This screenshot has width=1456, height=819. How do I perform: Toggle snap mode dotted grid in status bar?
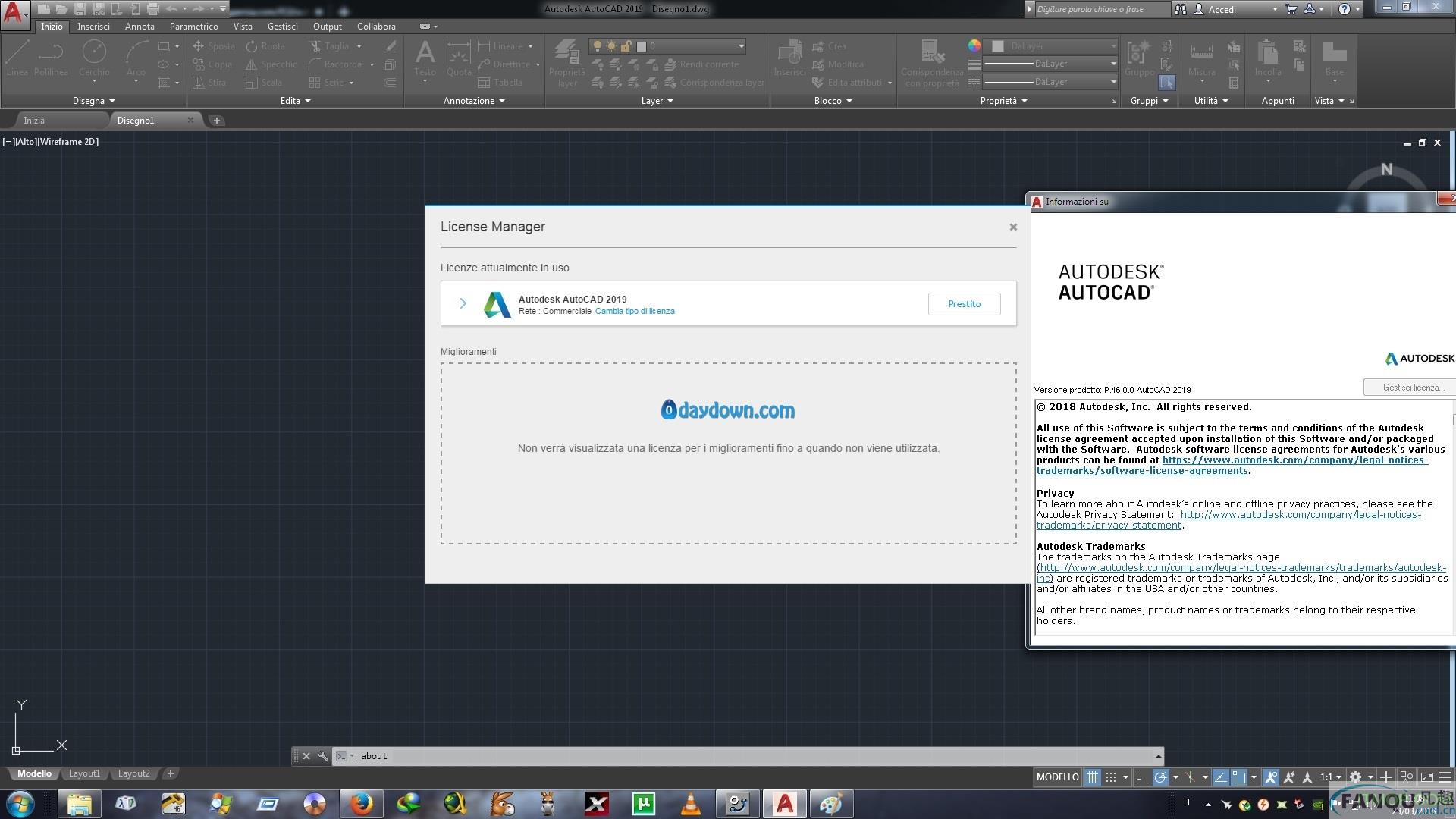[x=1111, y=777]
